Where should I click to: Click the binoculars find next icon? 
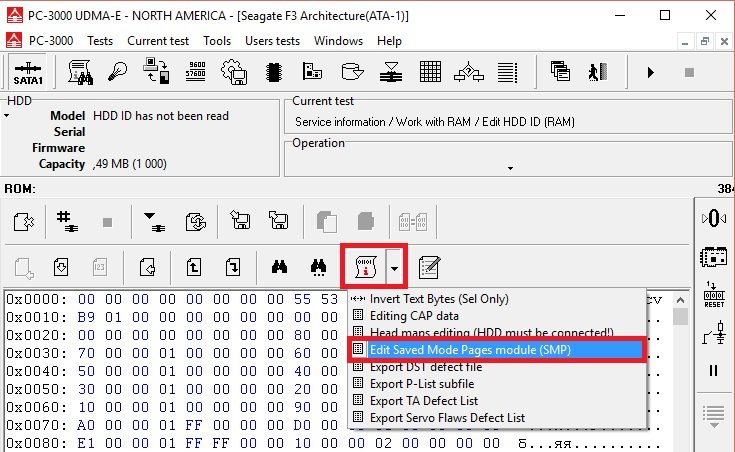coord(318,267)
